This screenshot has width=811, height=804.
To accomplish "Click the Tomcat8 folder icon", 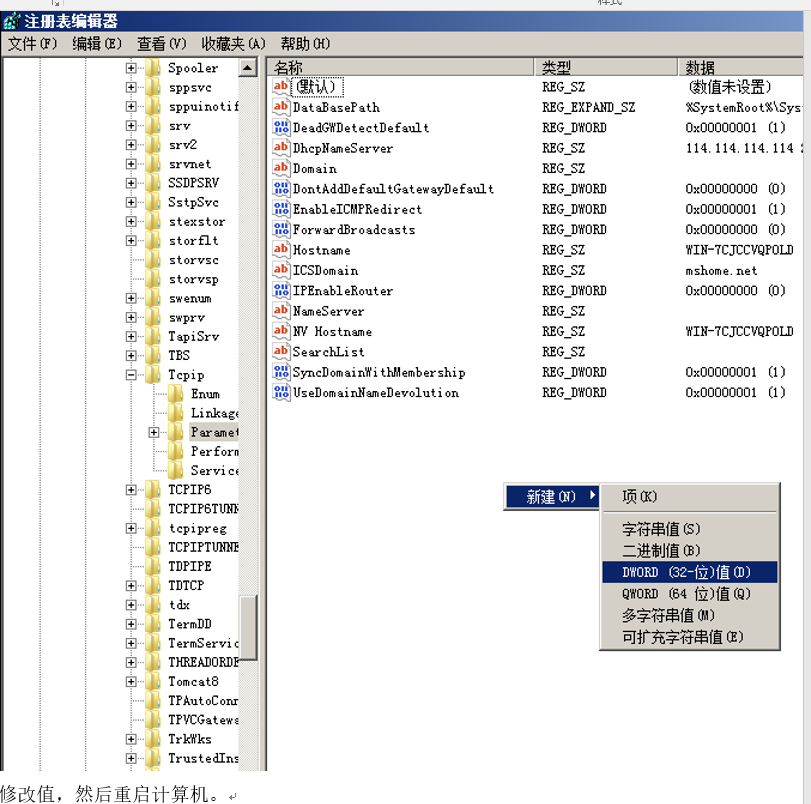I will 153,682.
